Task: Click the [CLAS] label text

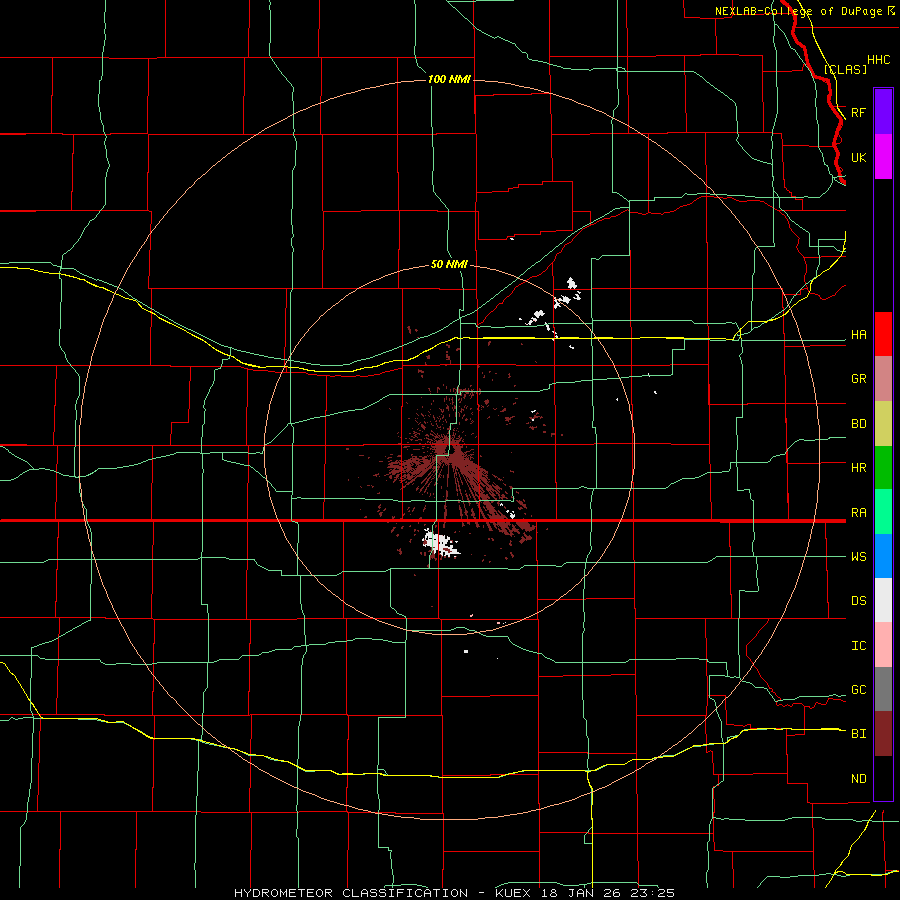Action: pos(845,69)
